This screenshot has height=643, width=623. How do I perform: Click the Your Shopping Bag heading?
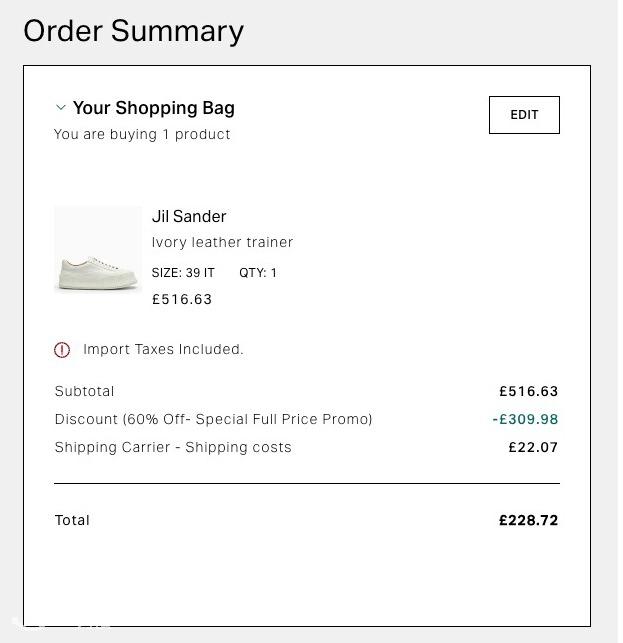coord(154,108)
